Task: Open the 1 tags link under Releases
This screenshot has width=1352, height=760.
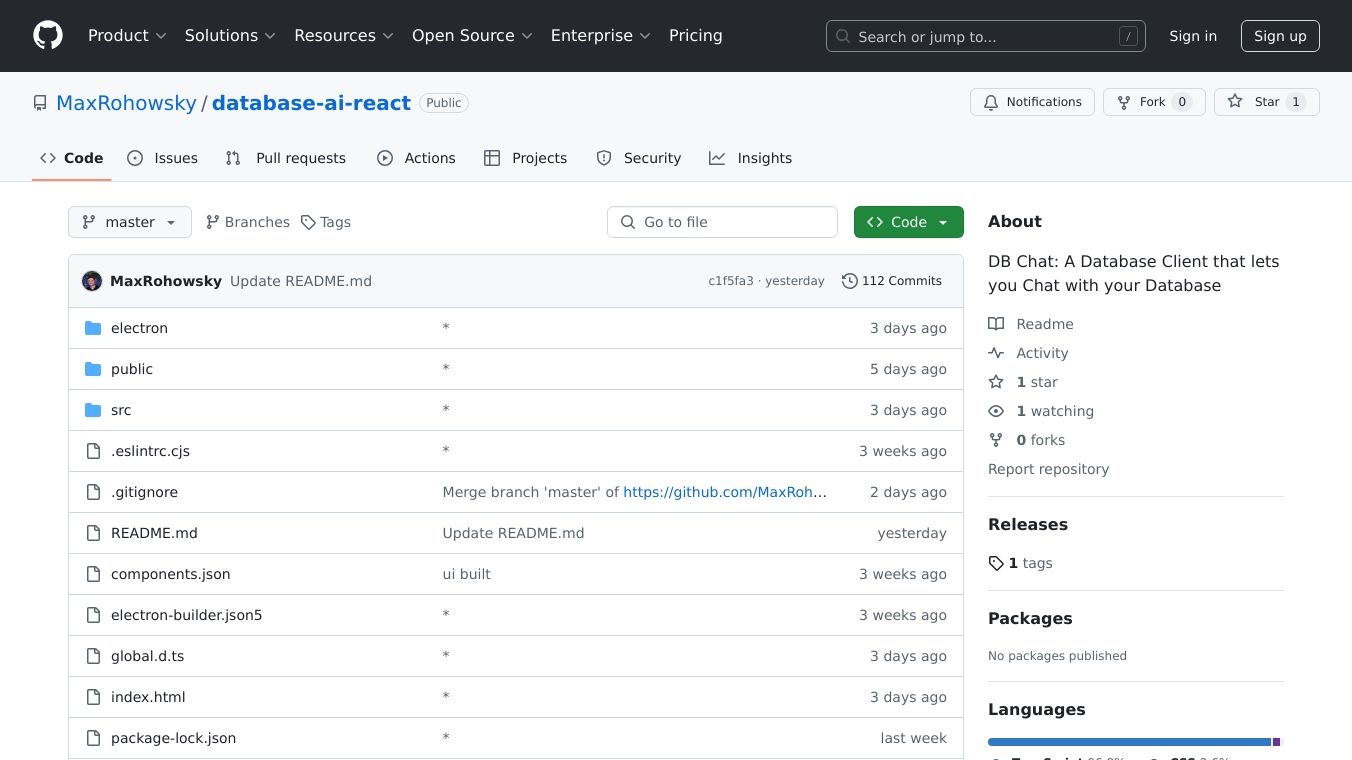Action: (1021, 563)
